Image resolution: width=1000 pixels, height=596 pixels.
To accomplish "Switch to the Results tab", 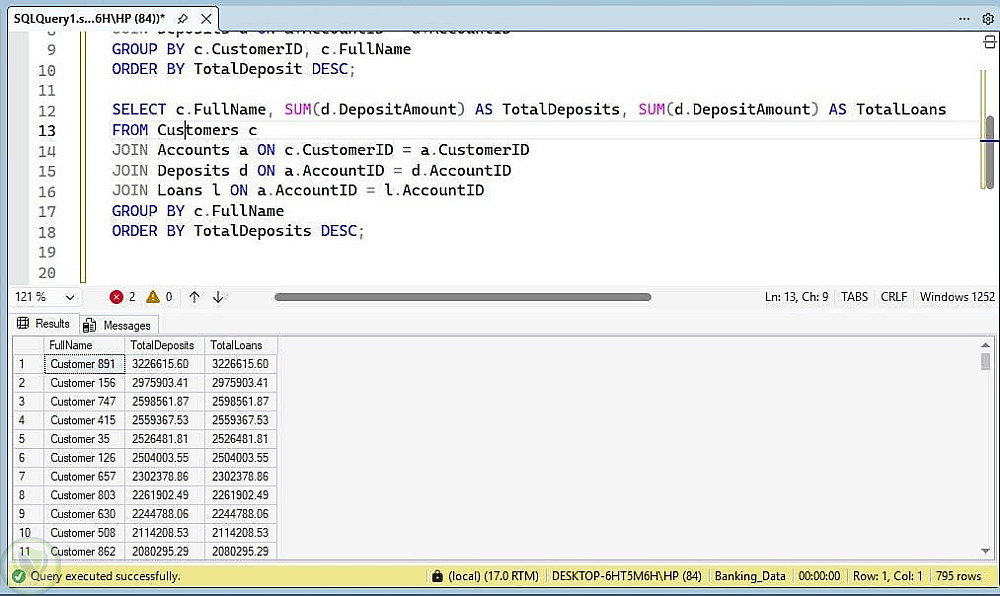I will [43, 324].
